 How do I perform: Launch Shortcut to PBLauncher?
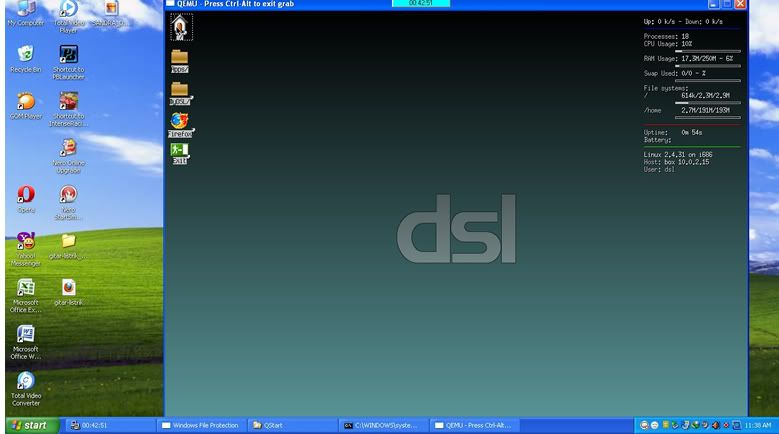click(x=69, y=62)
